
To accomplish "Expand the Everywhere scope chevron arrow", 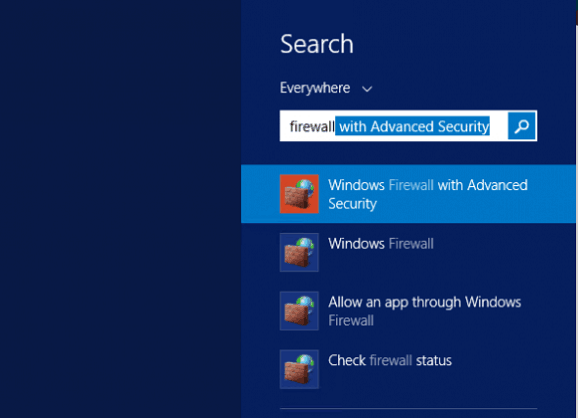I will click(367, 89).
